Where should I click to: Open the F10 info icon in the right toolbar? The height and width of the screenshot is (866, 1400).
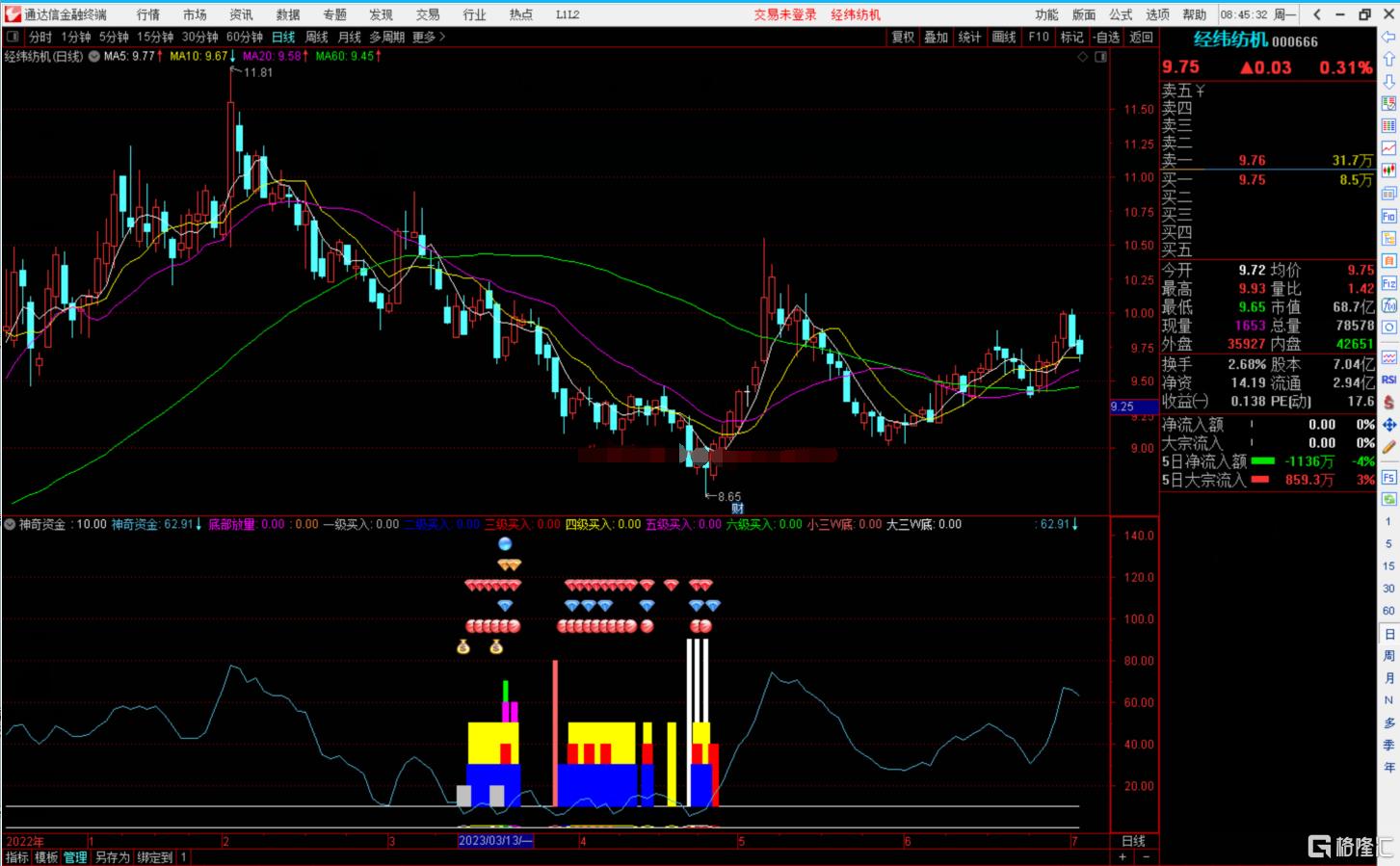(1388, 217)
